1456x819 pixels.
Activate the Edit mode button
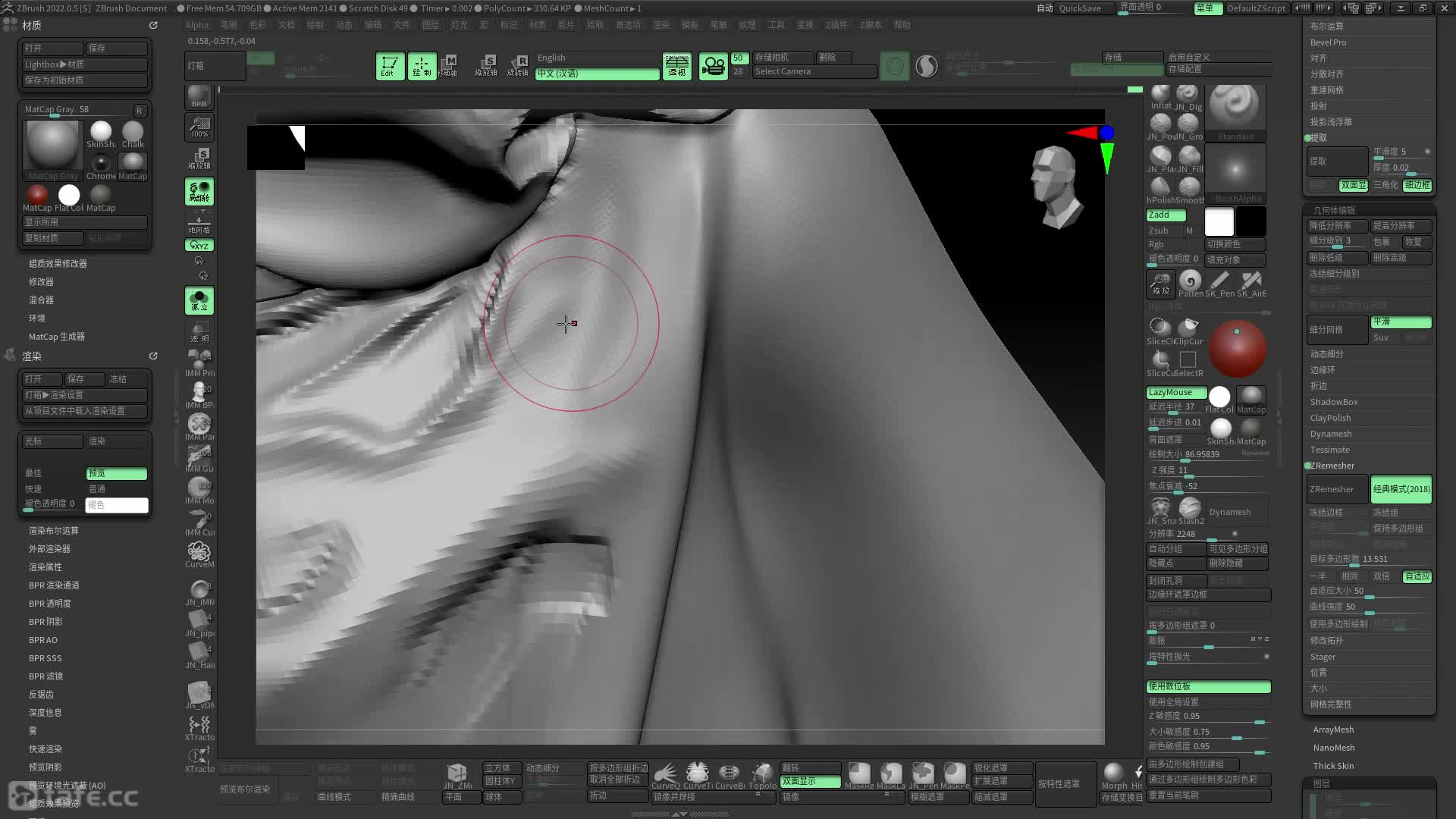pyautogui.click(x=390, y=66)
